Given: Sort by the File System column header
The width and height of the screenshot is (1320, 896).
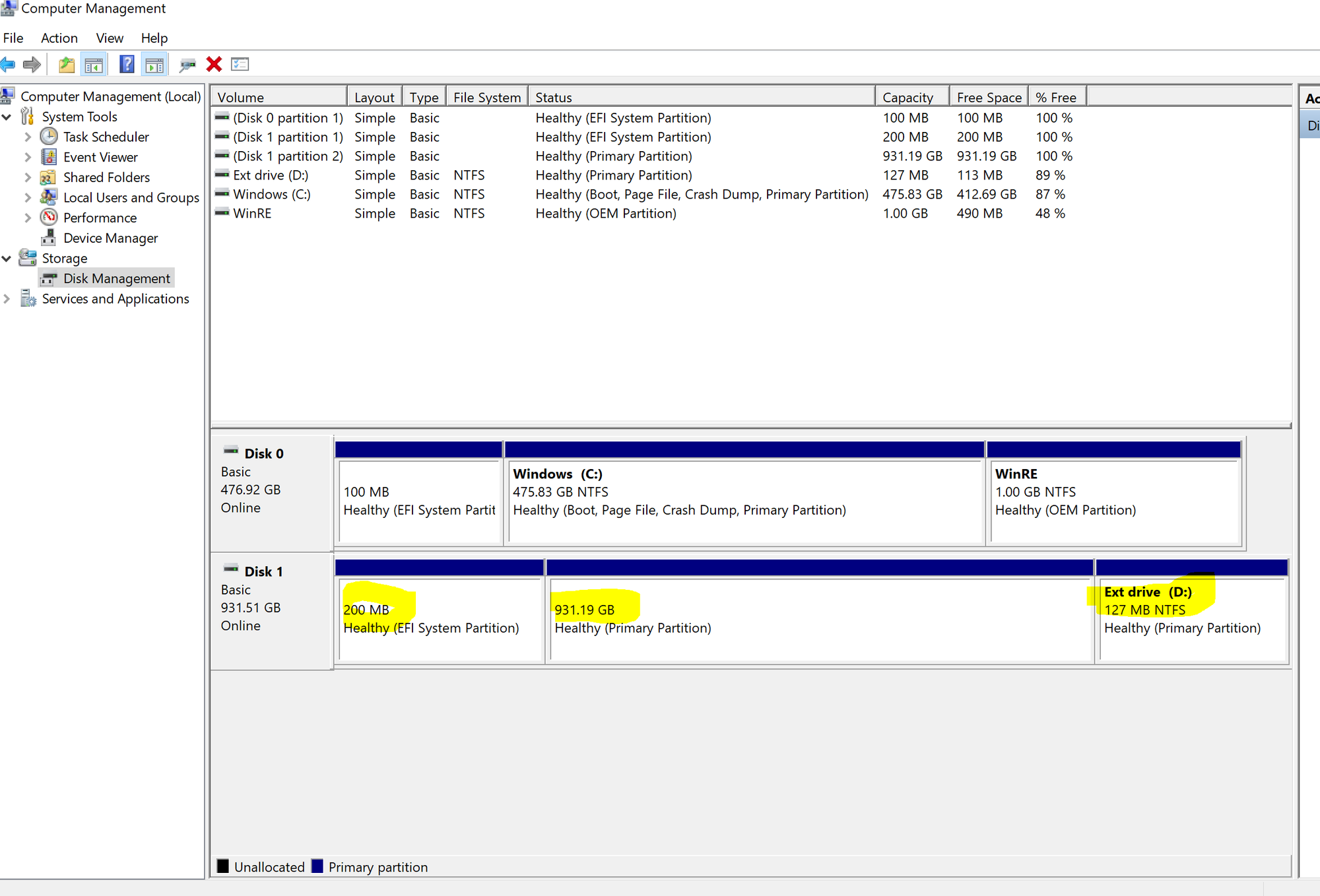Looking at the screenshot, I should (487, 97).
